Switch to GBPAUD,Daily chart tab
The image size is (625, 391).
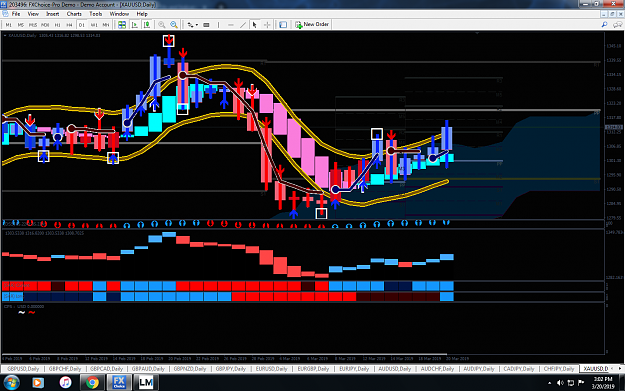[148, 369]
